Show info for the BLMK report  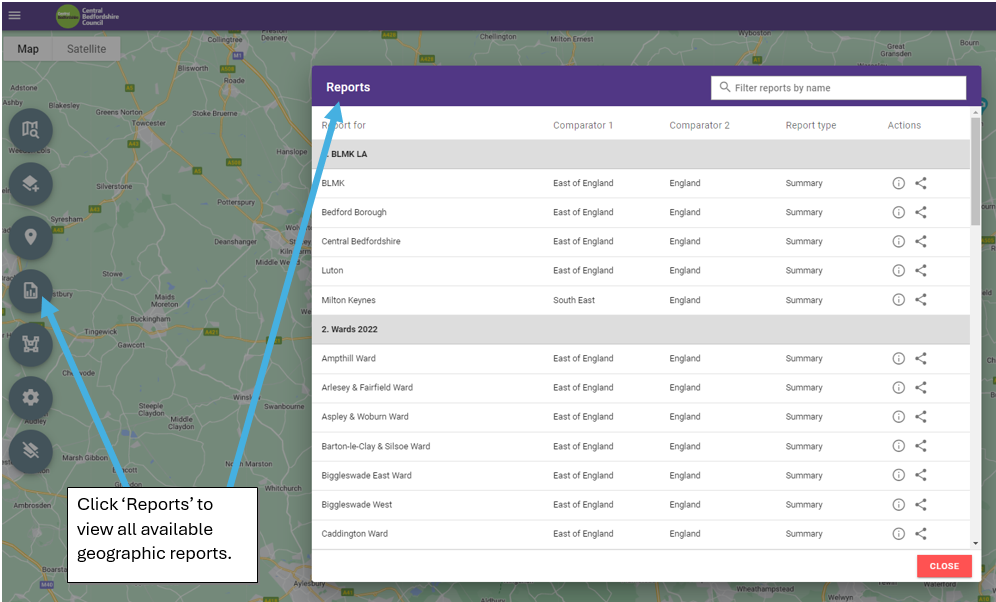click(898, 183)
